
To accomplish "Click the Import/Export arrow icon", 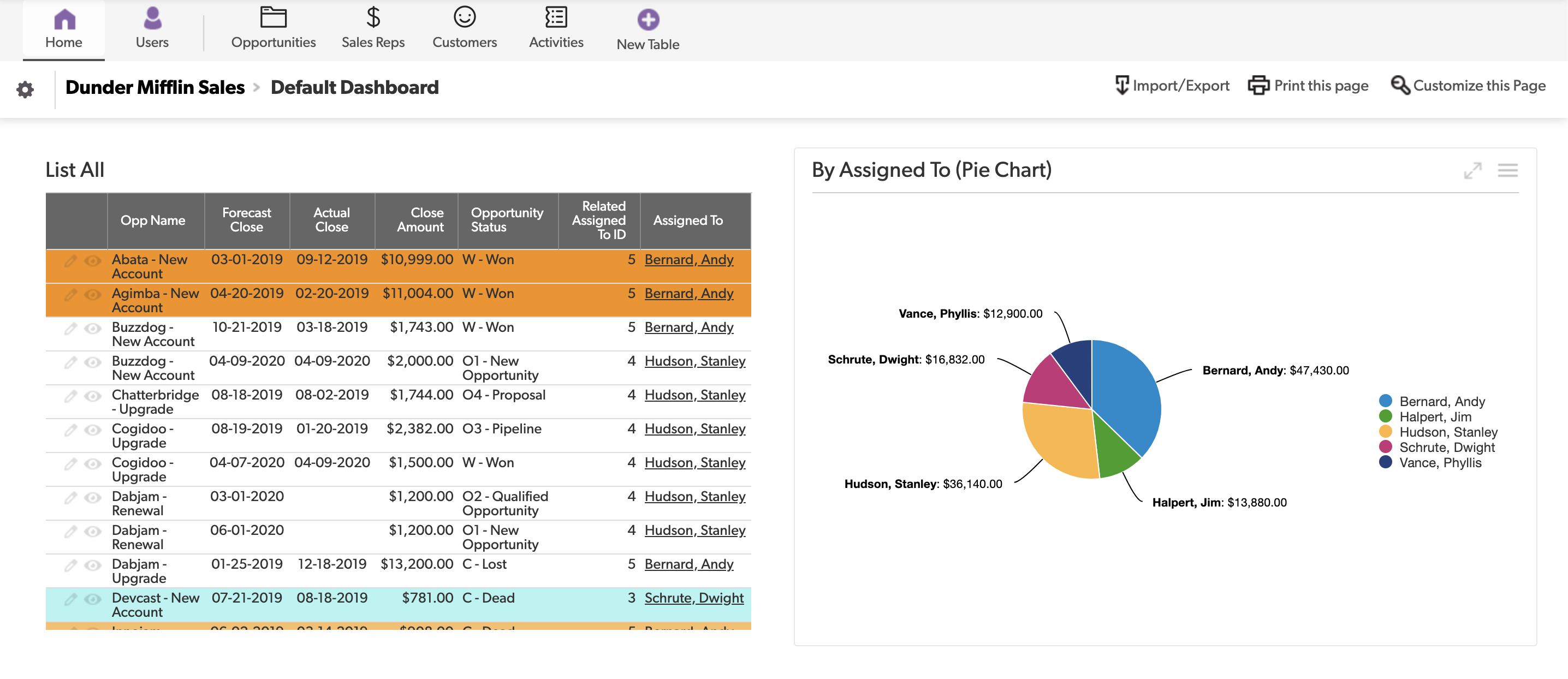I will click(x=1121, y=85).
